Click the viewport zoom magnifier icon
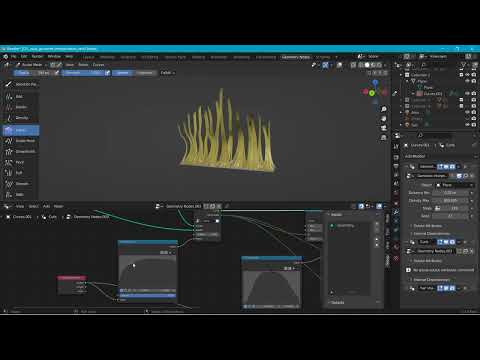Screen dimensions: 480x360 (x=384, y=109)
